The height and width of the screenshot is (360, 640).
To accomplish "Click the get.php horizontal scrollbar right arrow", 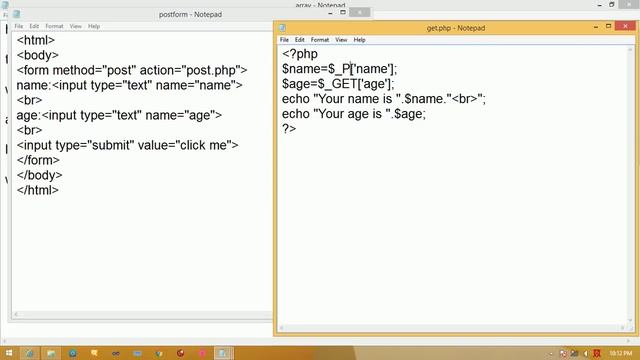I will point(623,328).
